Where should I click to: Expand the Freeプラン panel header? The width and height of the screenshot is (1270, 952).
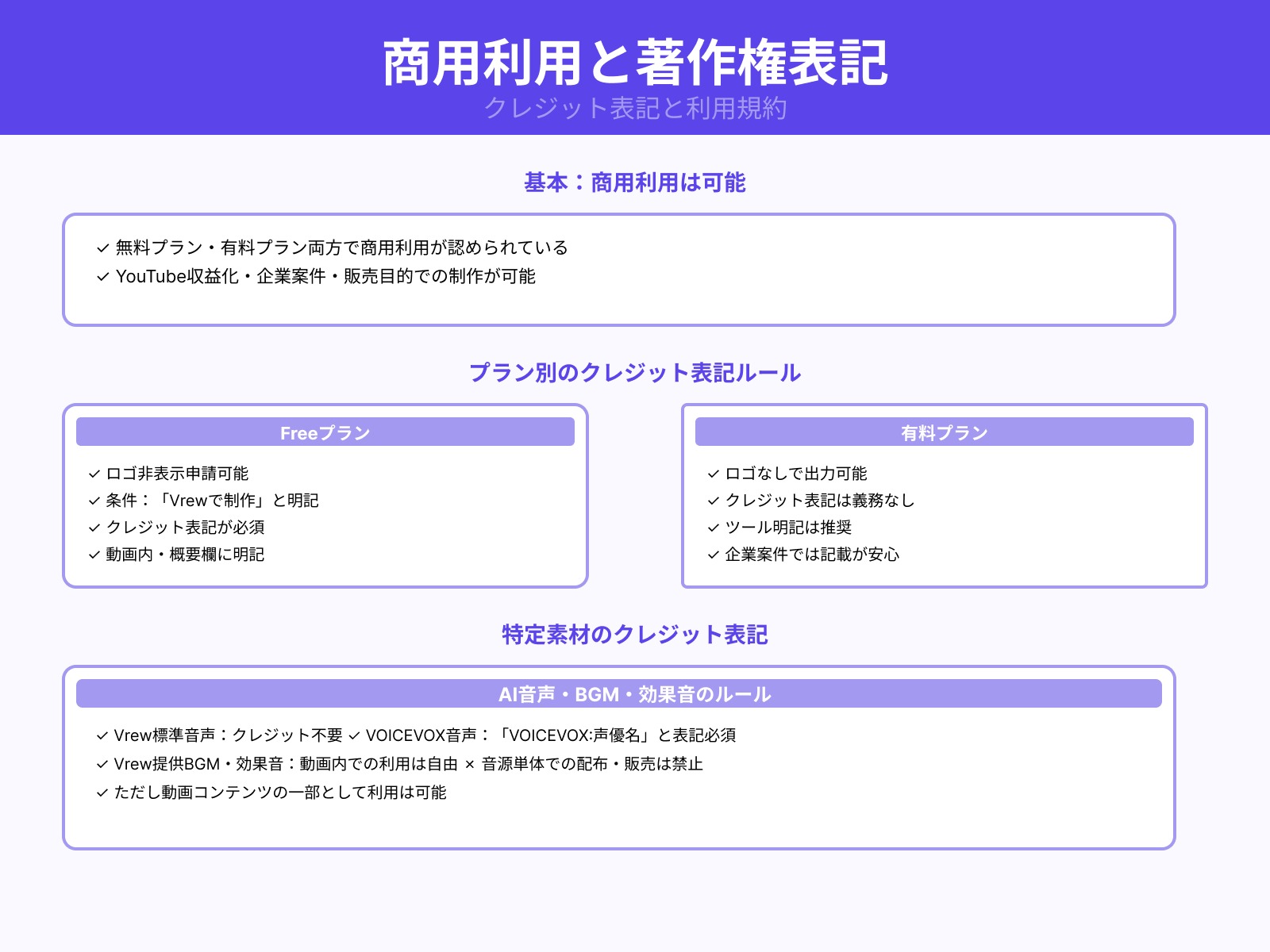tap(325, 432)
